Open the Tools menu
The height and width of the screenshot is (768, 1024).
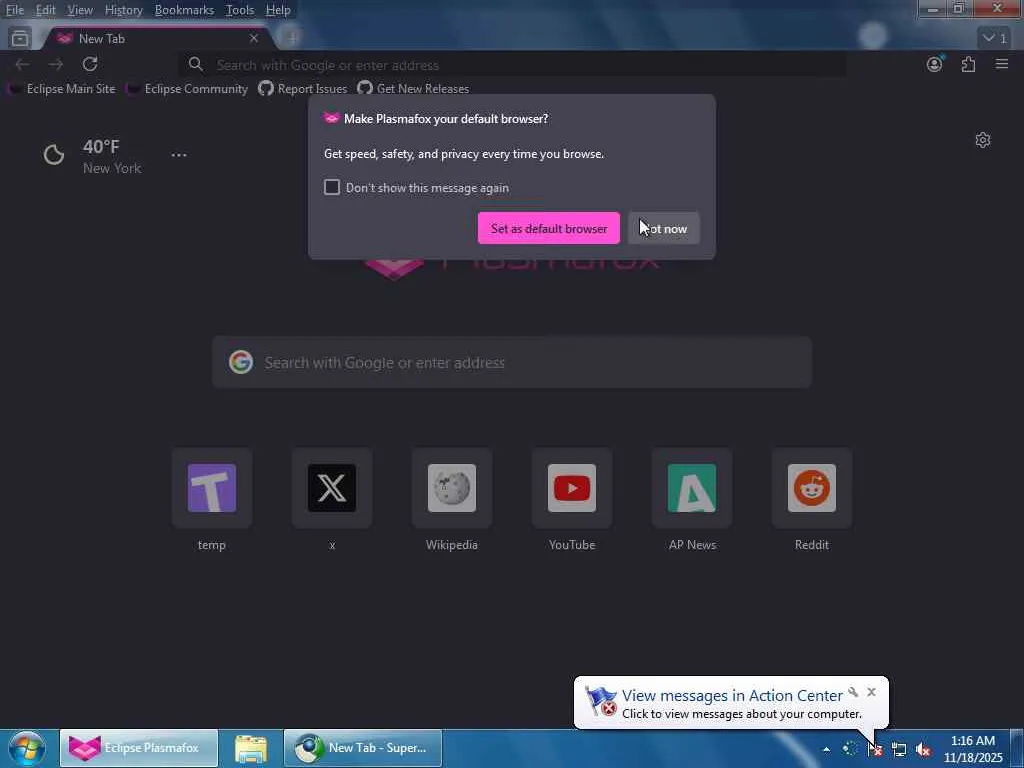[240, 10]
